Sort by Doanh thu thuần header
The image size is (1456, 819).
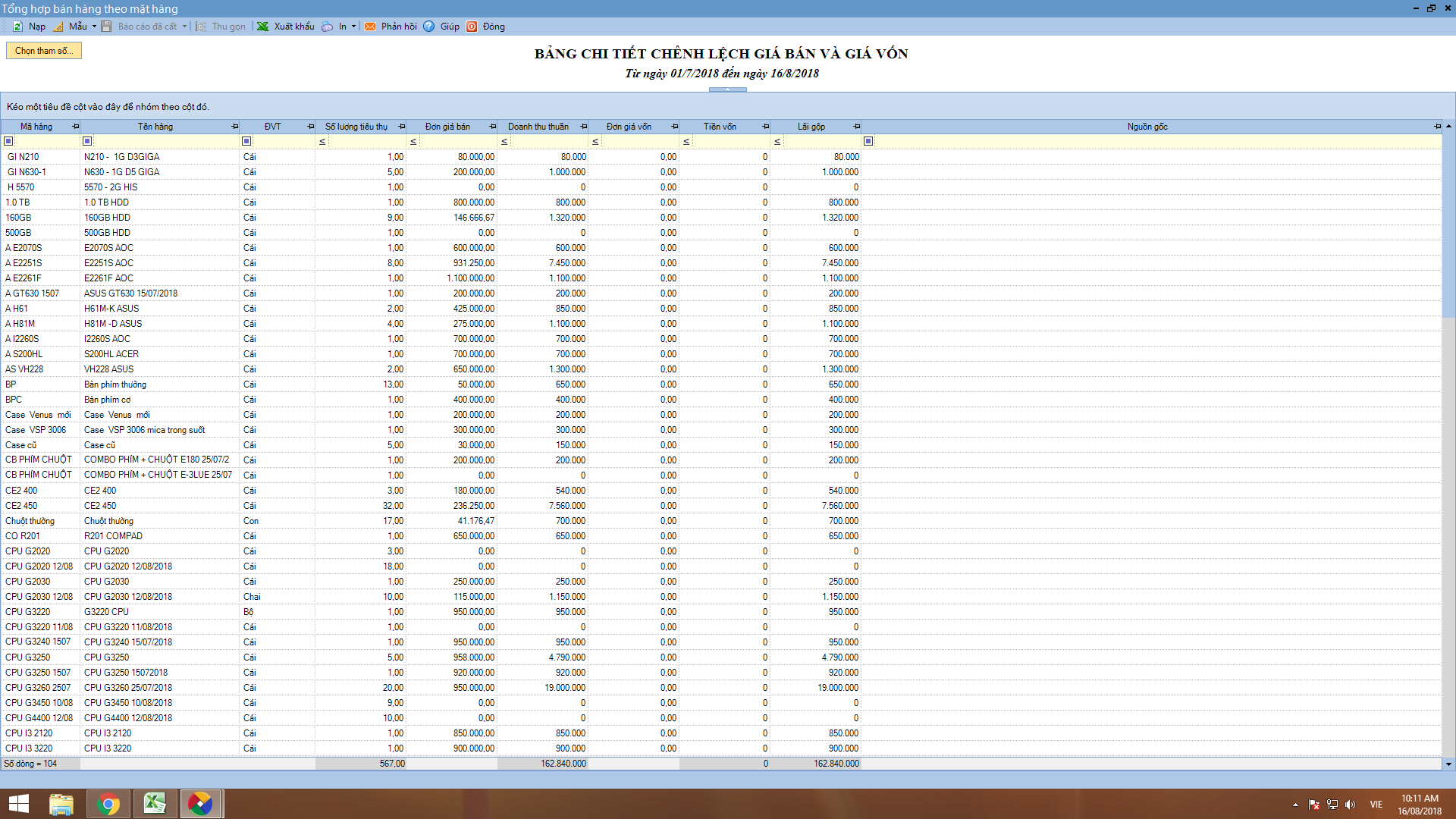(x=538, y=127)
